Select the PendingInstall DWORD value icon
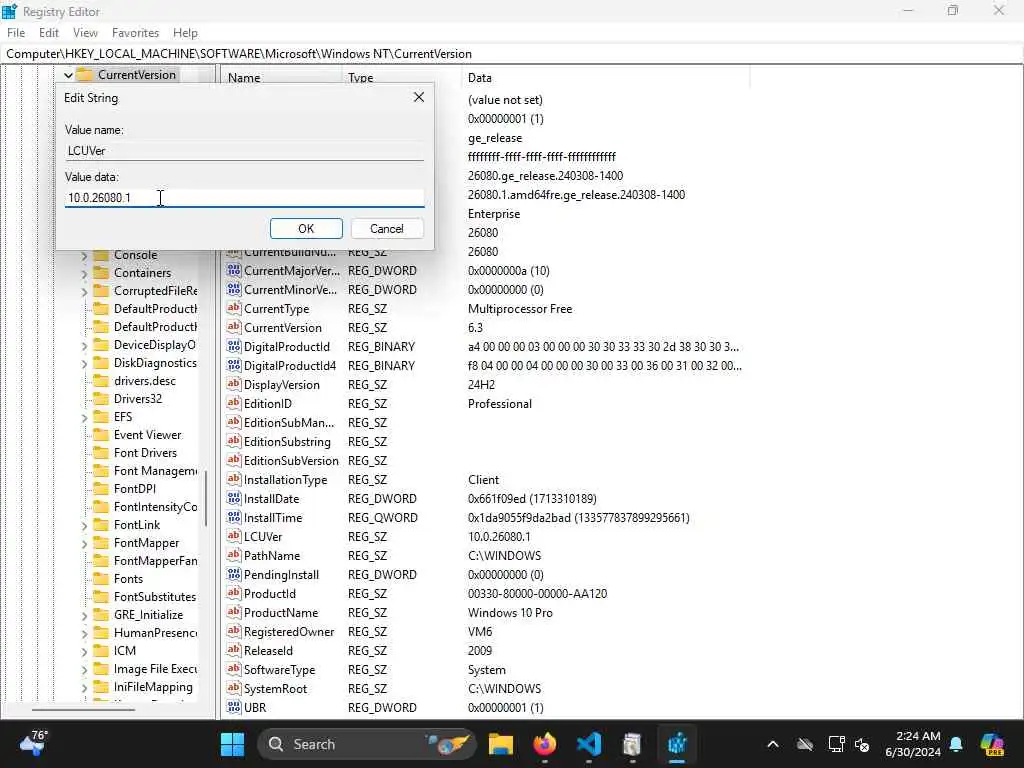The height and width of the screenshot is (768, 1024). pyautogui.click(x=234, y=574)
